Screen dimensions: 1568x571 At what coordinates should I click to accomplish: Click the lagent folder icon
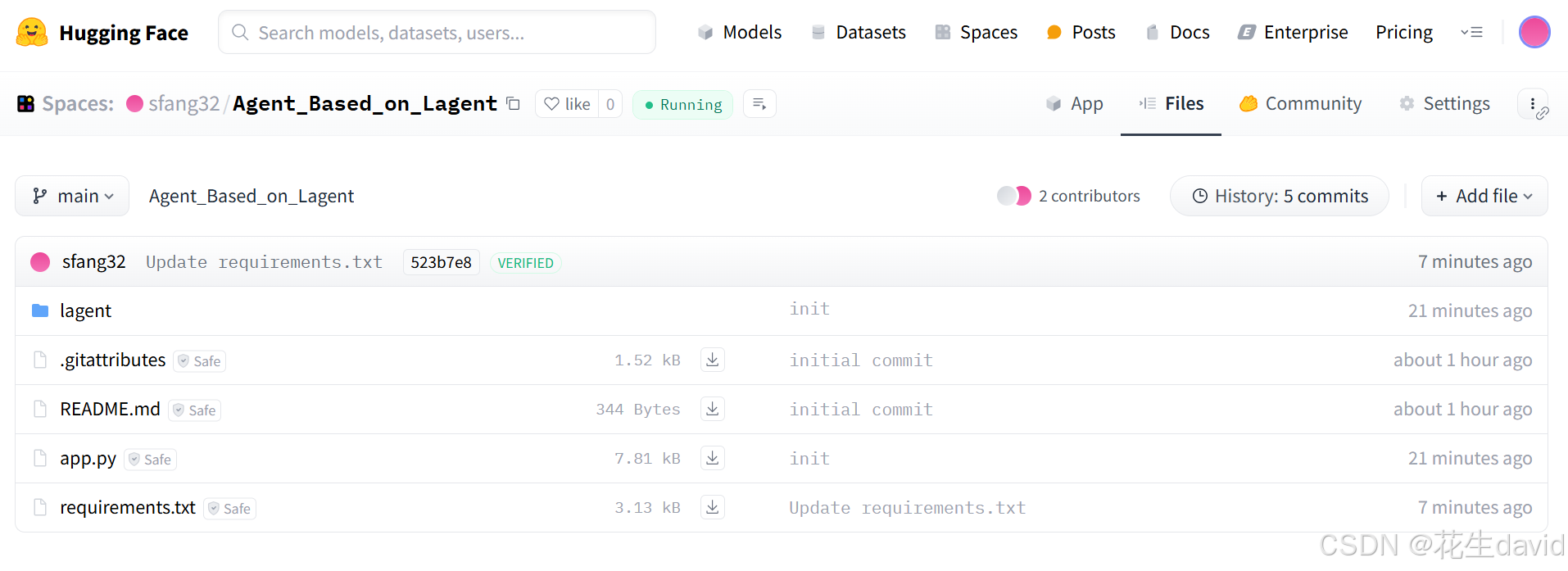point(40,310)
